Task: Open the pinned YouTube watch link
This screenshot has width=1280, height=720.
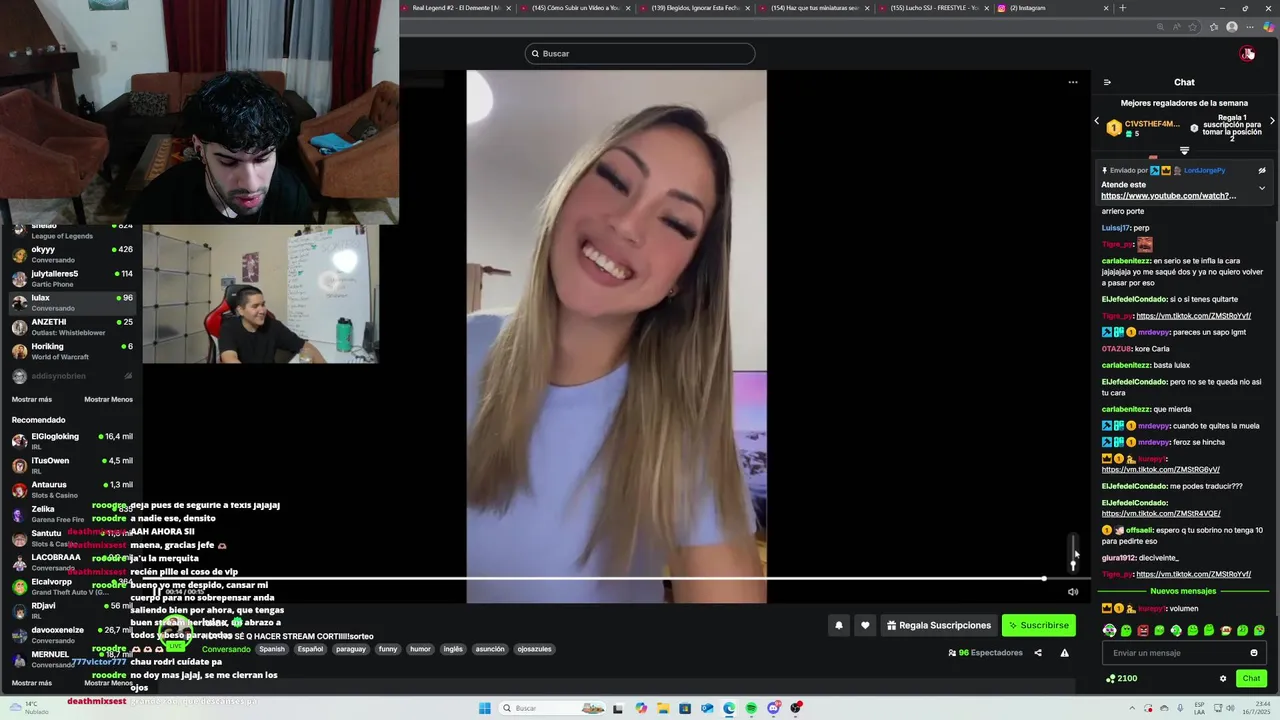Action: click(x=1168, y=196)
